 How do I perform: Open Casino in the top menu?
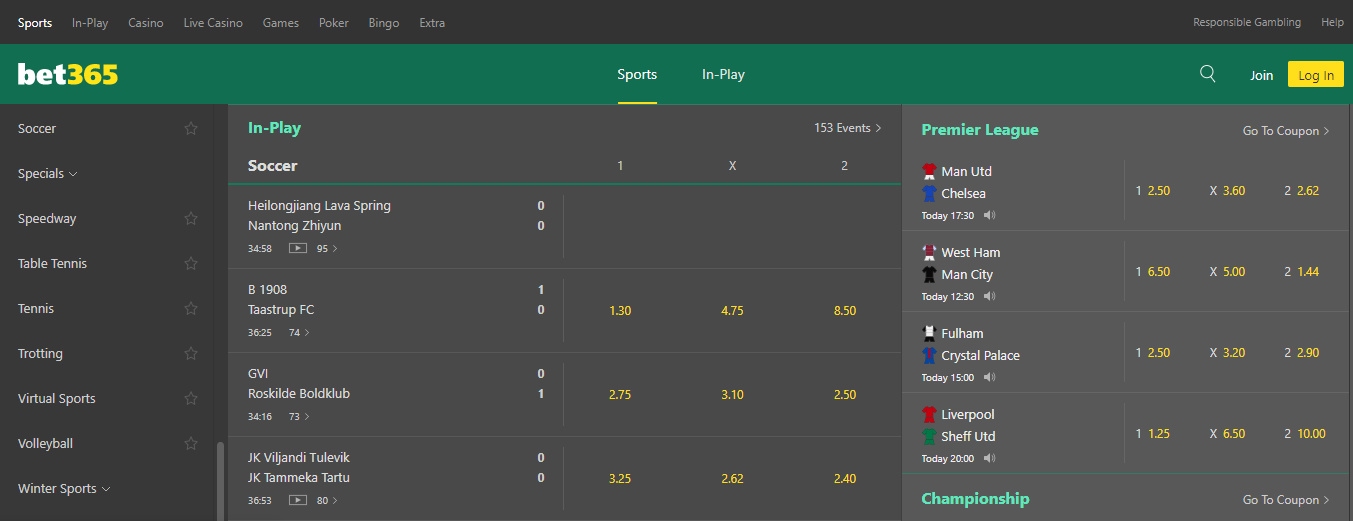point(146,22)
